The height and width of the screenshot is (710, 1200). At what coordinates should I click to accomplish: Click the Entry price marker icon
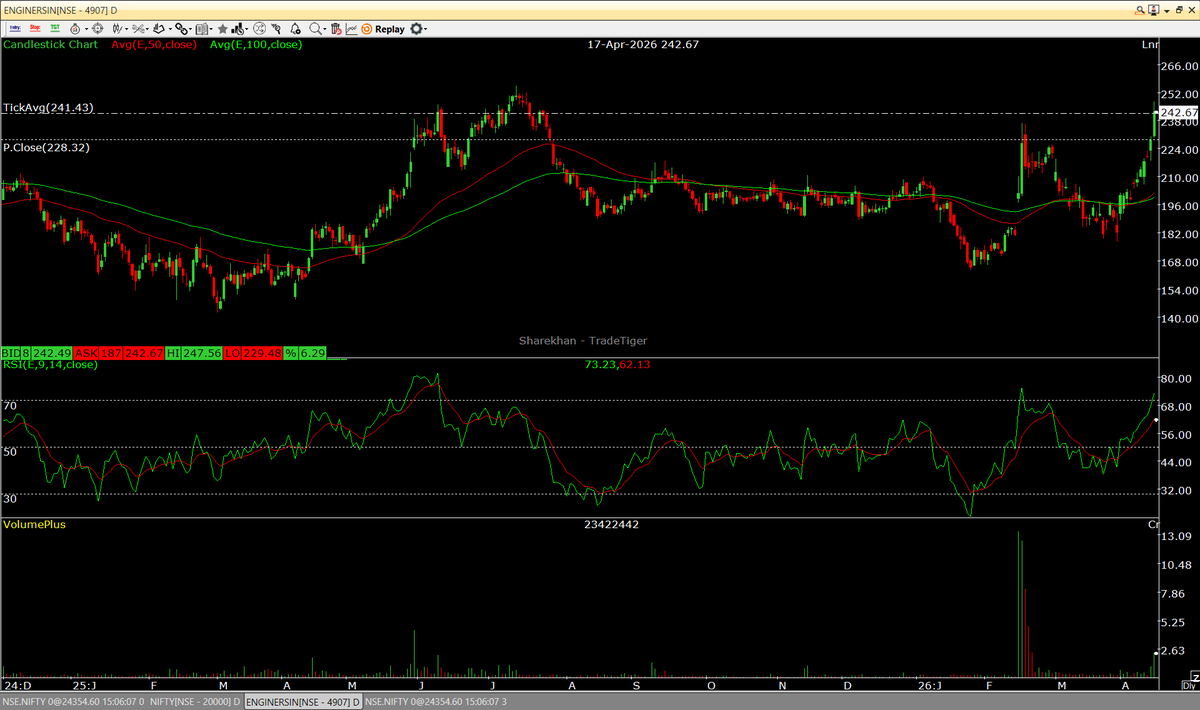(x=15, y=29)
